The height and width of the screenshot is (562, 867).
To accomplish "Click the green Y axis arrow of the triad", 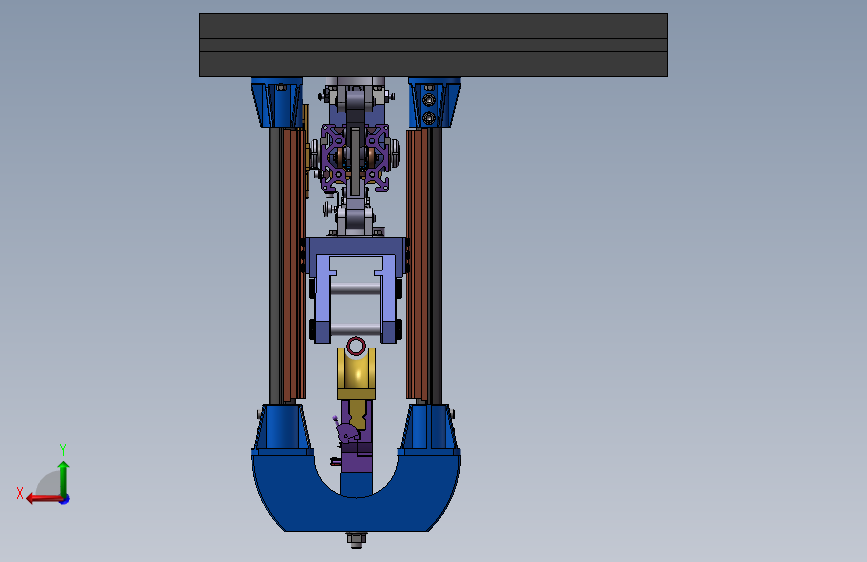I will tap(64, 478).
